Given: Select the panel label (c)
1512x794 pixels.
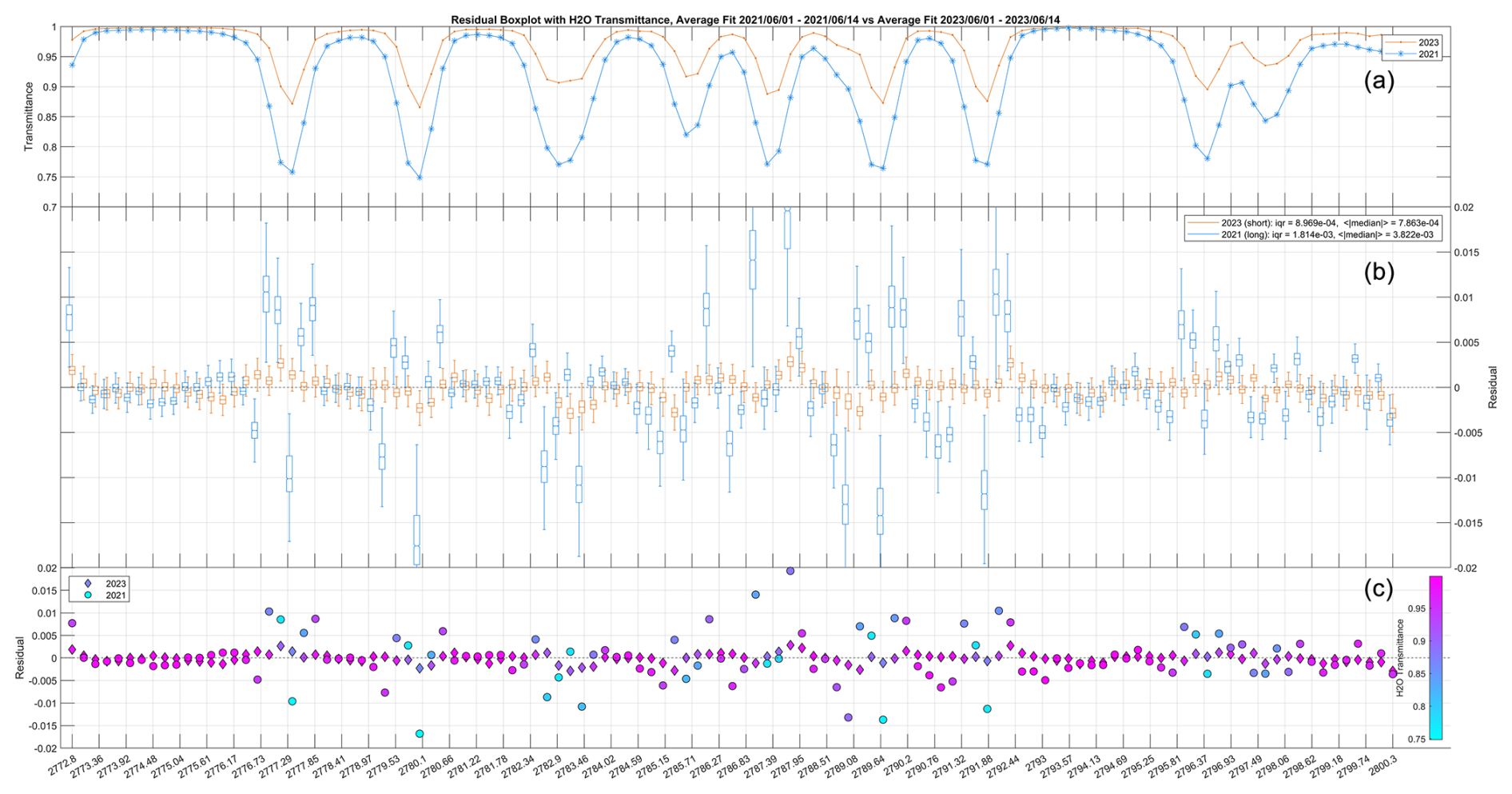Looking at the screenshot, I should (x=1379, y=589).
